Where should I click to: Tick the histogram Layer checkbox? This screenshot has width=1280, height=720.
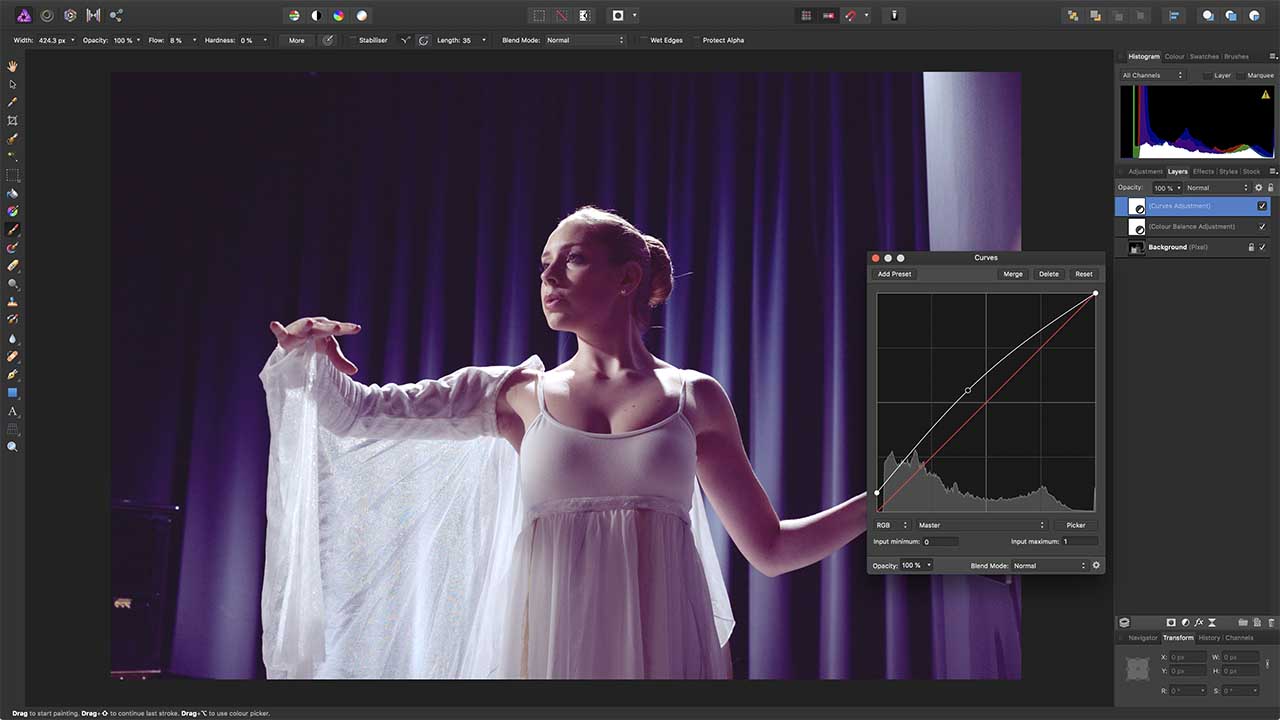pos(1208,75)
